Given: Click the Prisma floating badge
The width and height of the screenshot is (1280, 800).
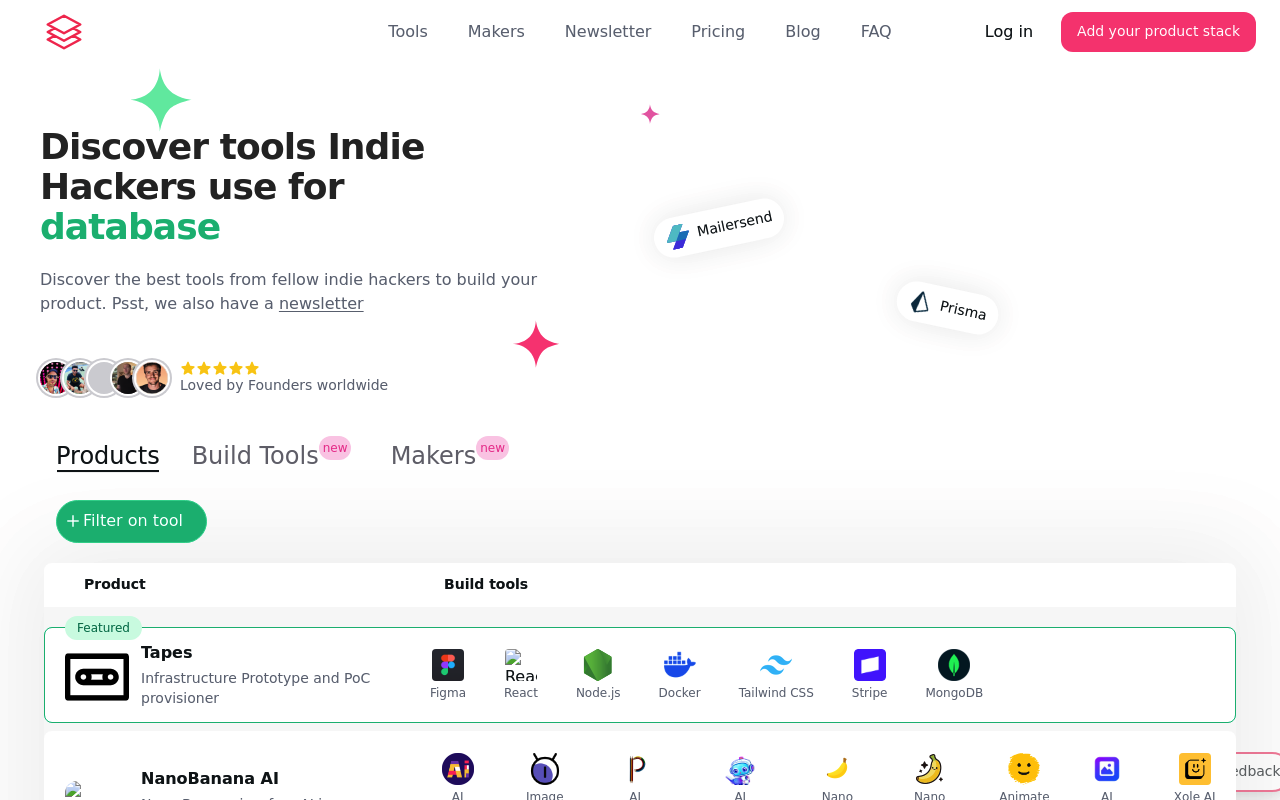Looking at the screenshot, I should point(948,307).
